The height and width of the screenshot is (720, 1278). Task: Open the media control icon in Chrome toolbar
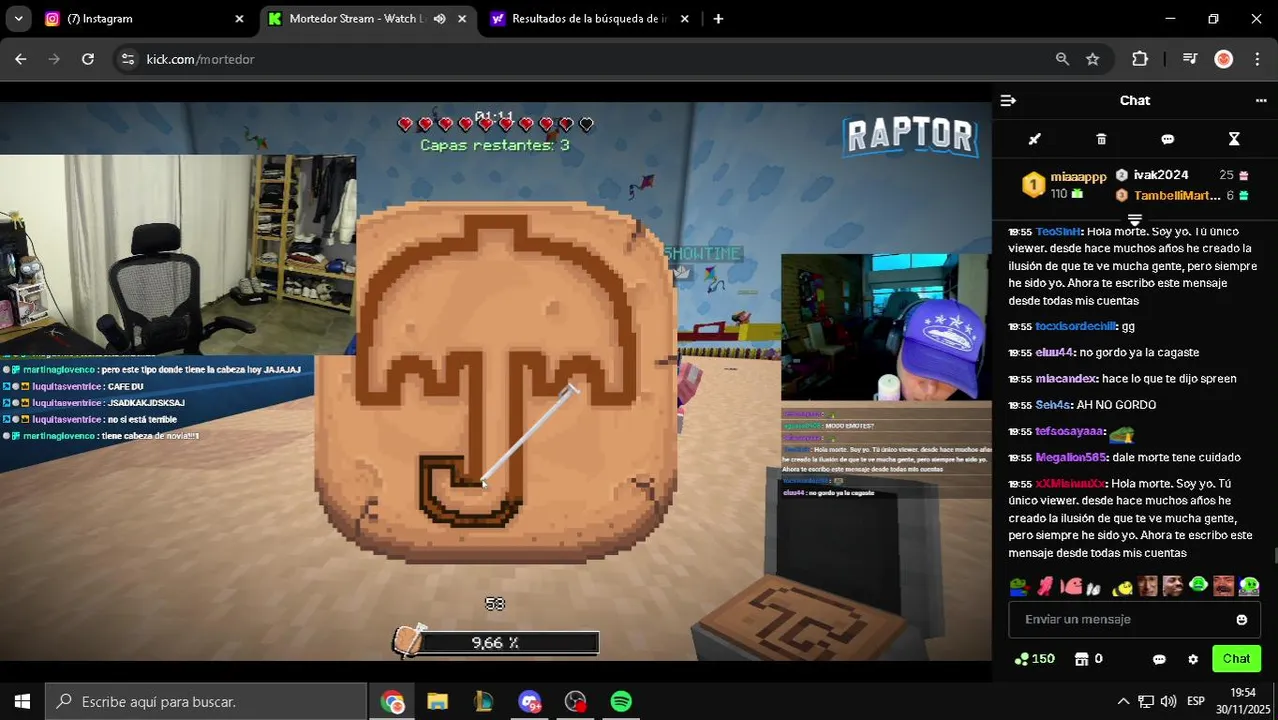click(x=1190, y=59)
